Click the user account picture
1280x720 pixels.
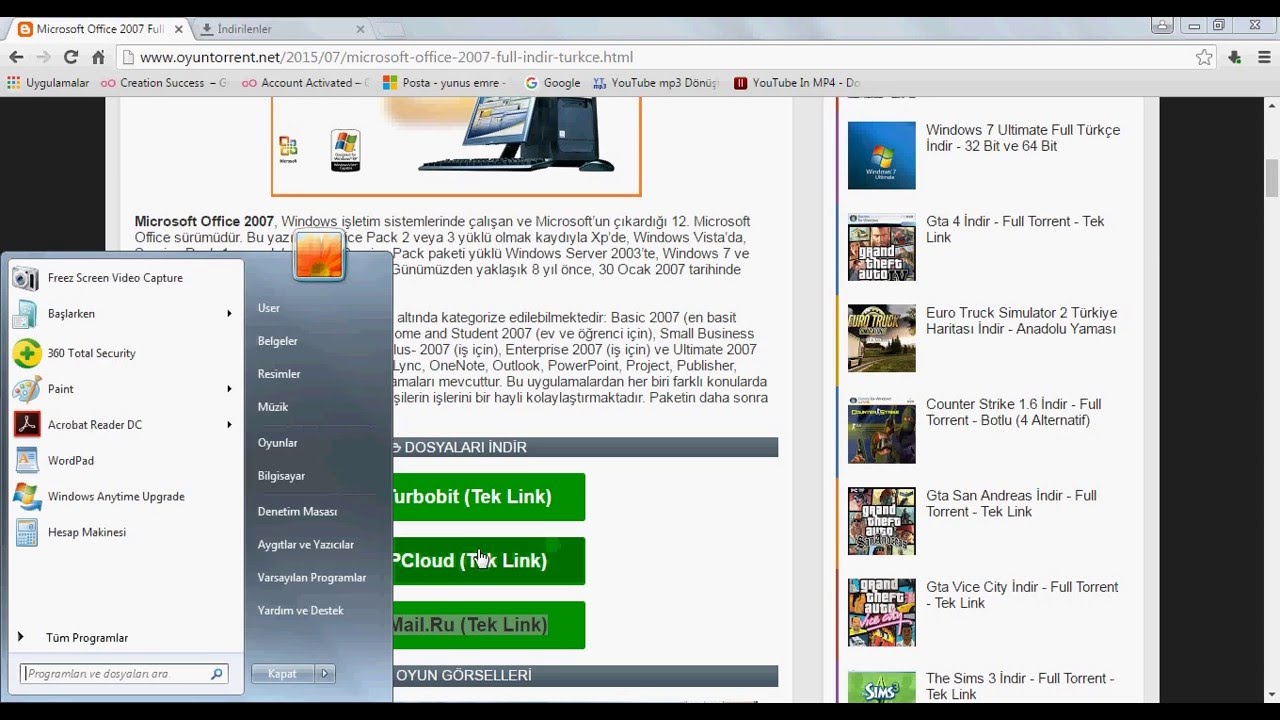pyautogui.click(x=319, y=256)
